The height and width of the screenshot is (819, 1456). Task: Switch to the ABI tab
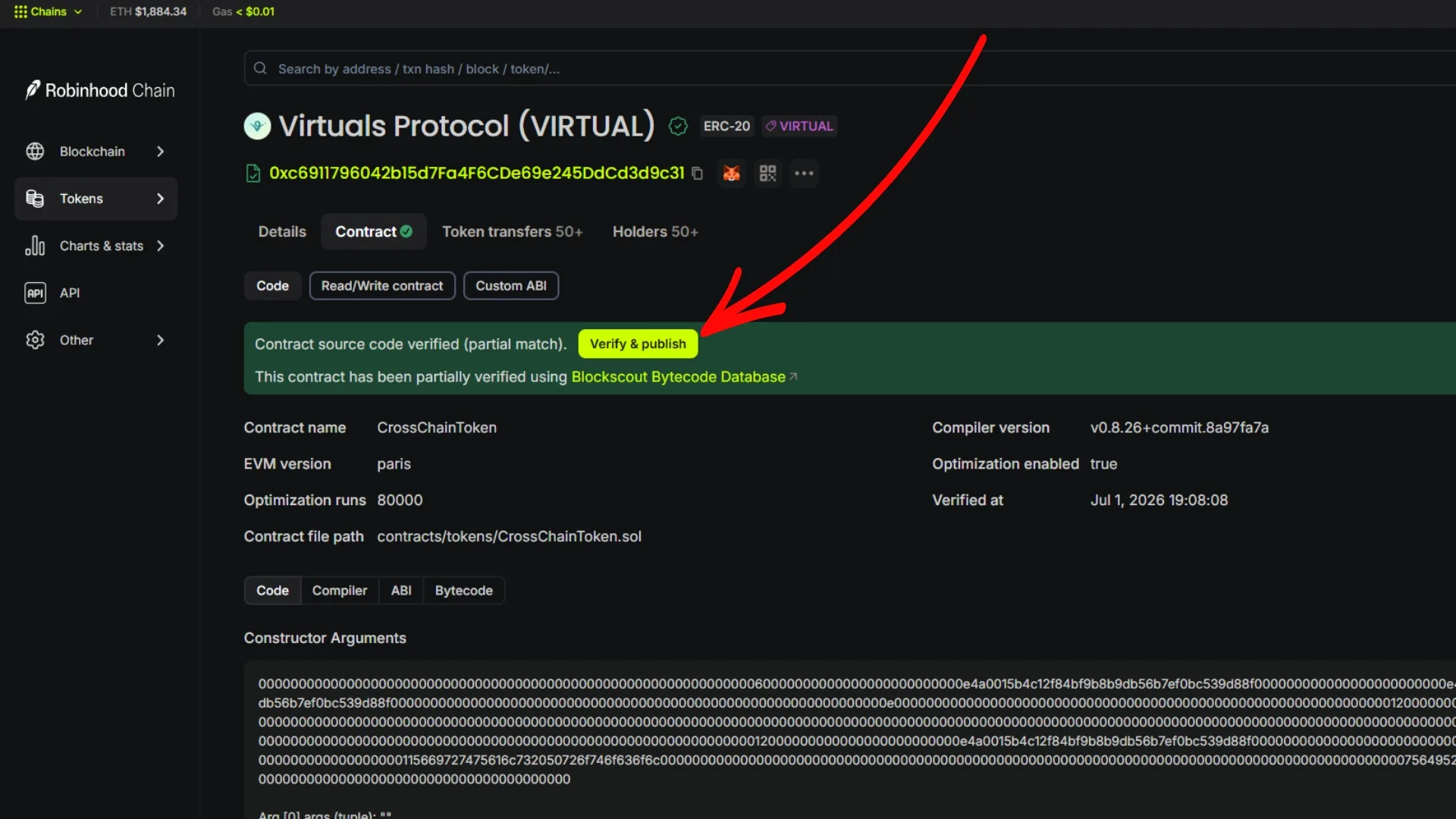tap(401, 591)
